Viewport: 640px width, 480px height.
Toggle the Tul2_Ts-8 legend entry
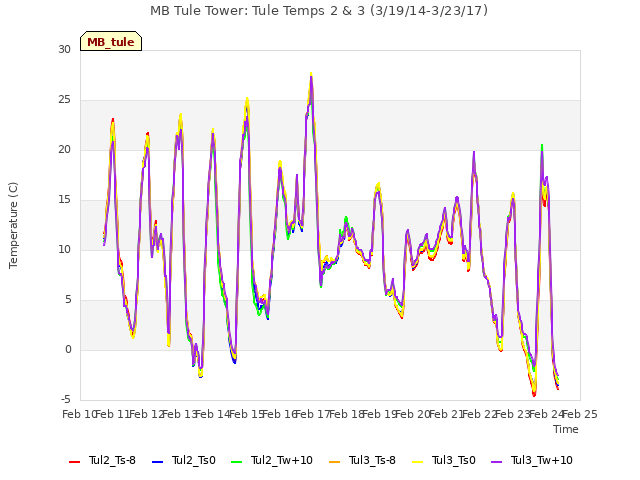102,460
